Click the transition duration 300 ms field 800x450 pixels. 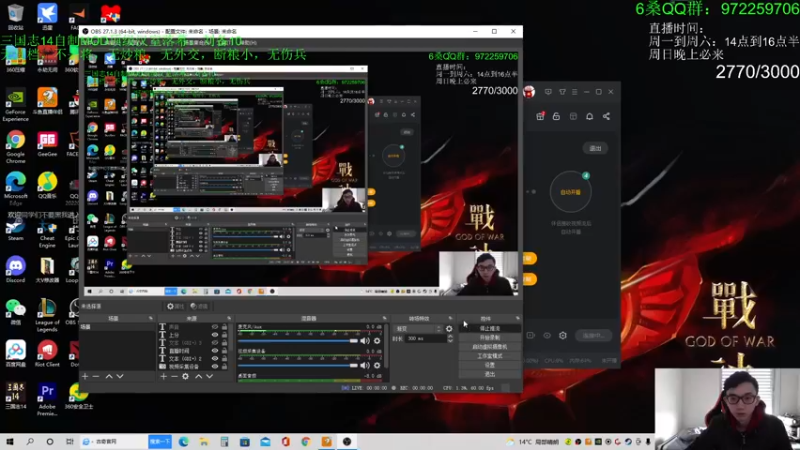pos(426,338)
